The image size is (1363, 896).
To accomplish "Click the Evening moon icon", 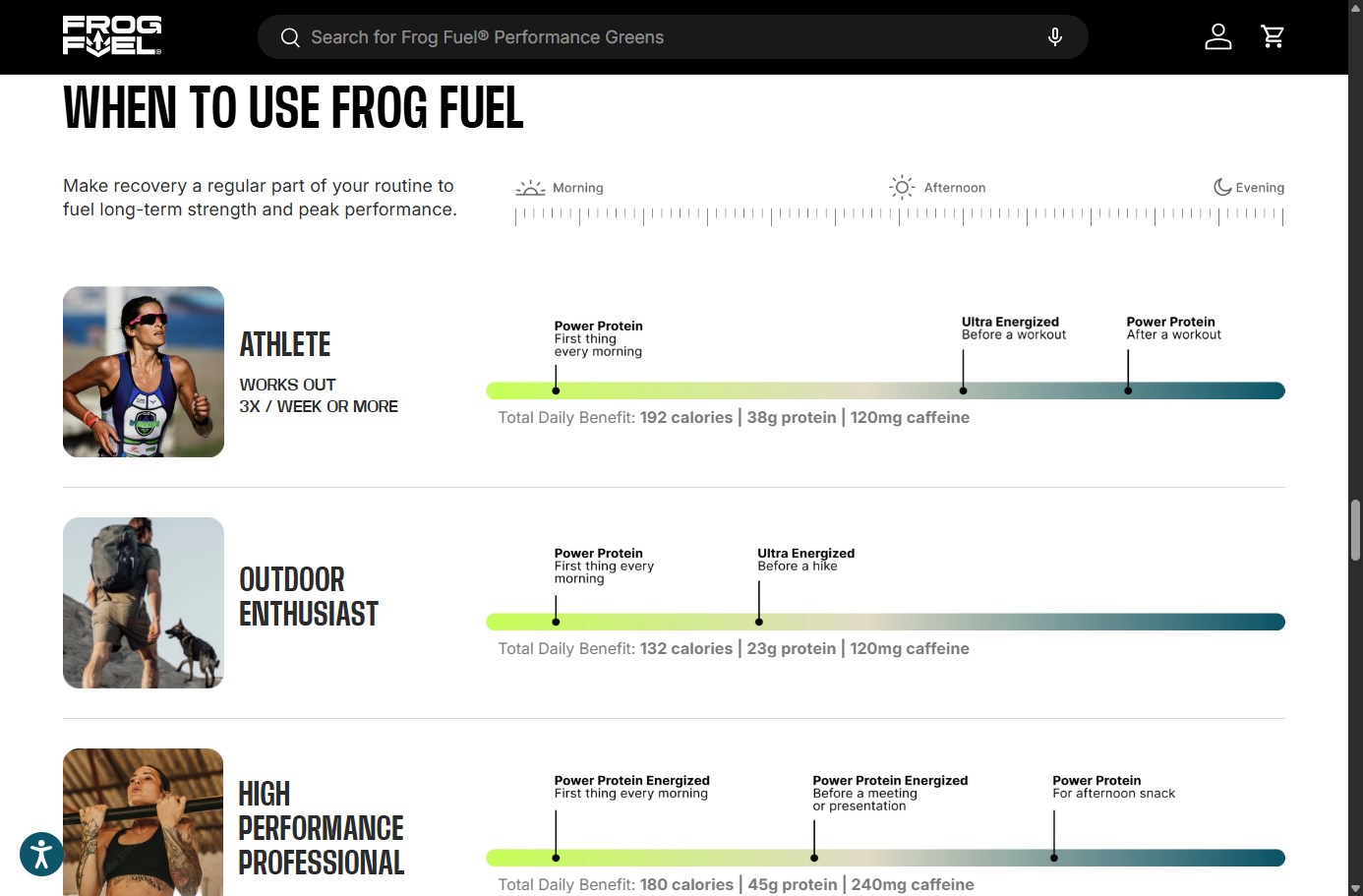I will [1222, 187].
